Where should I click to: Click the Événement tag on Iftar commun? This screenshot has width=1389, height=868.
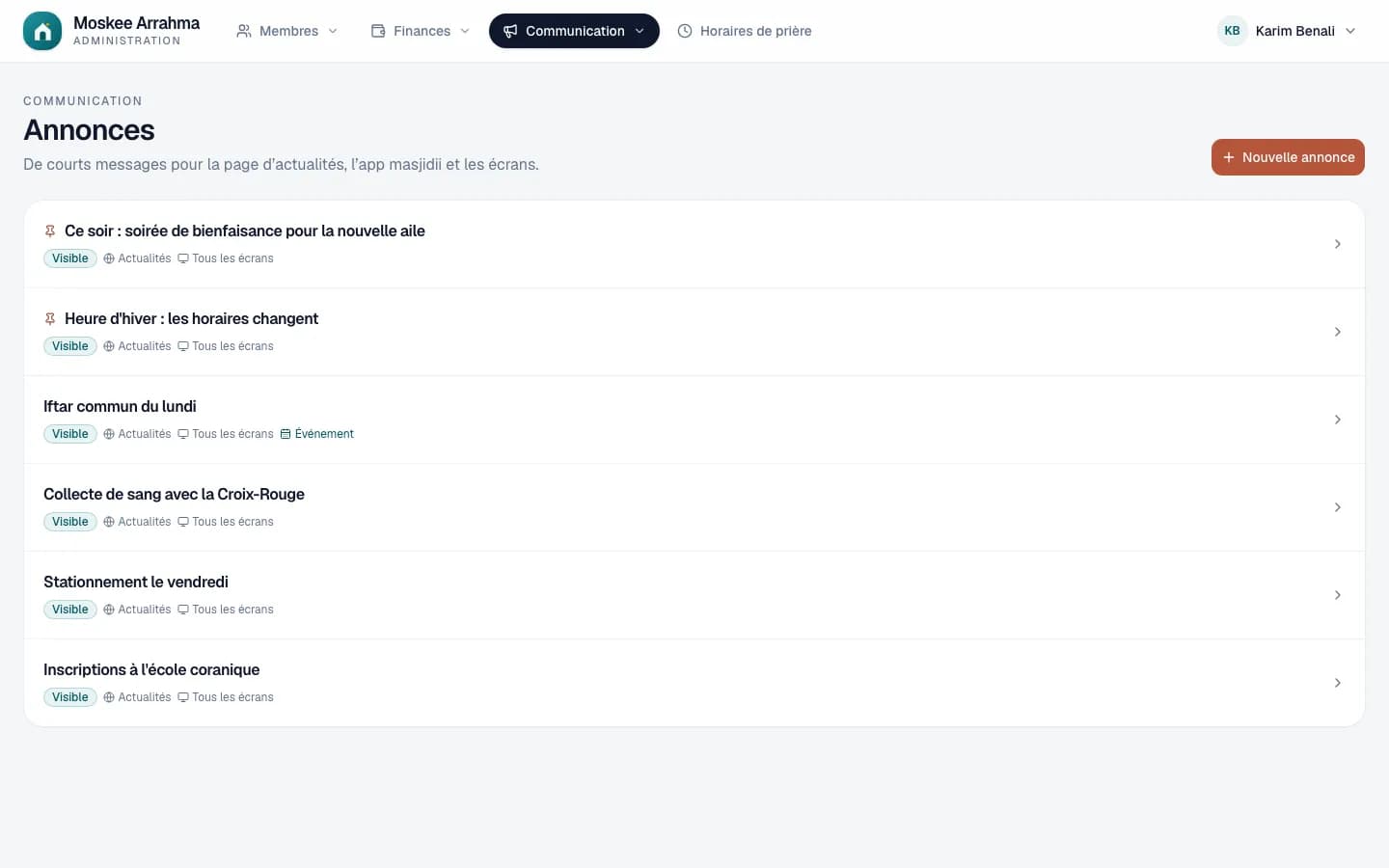[x=317, y=434]
